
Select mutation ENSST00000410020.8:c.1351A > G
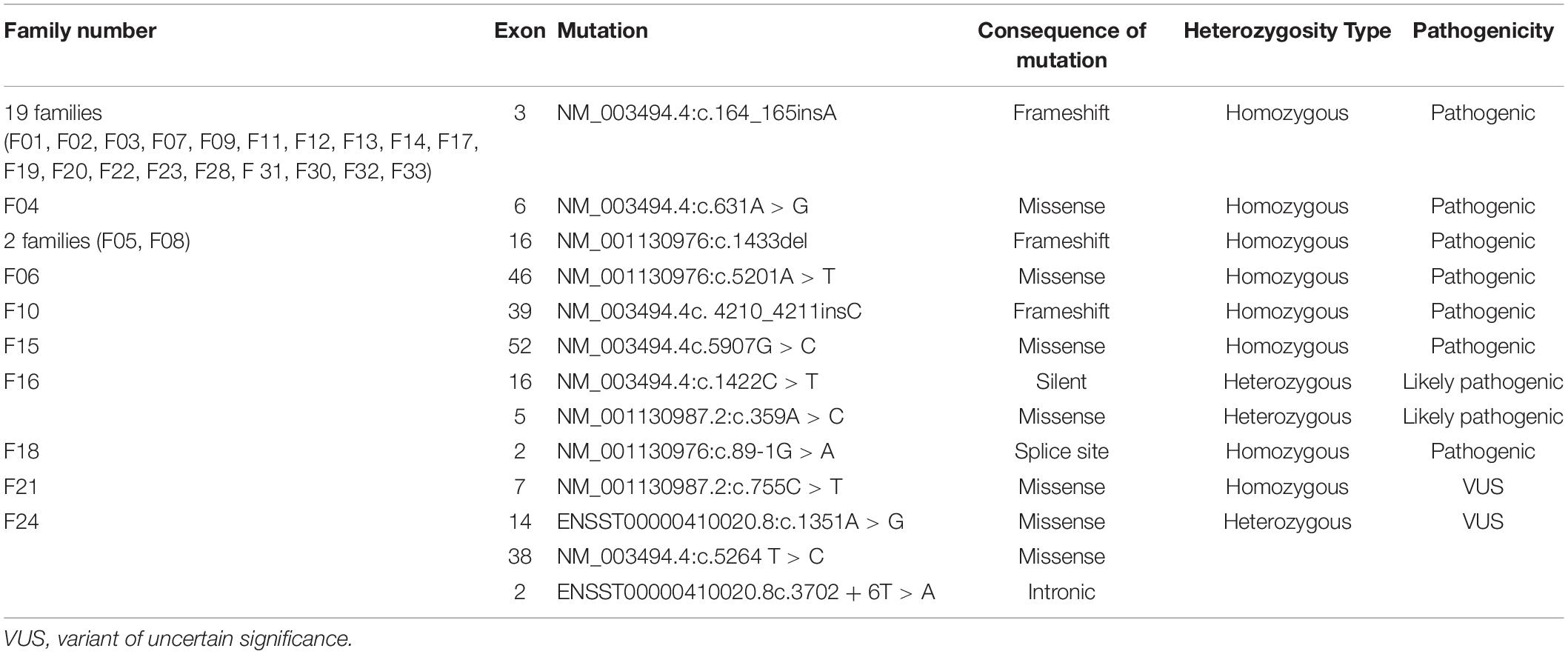click(730, 521)
